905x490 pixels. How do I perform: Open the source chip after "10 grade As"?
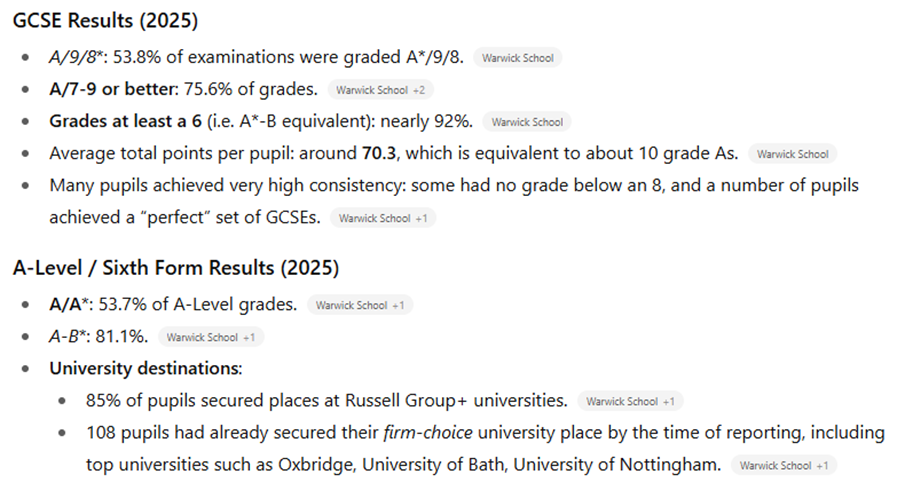point(792,154)
